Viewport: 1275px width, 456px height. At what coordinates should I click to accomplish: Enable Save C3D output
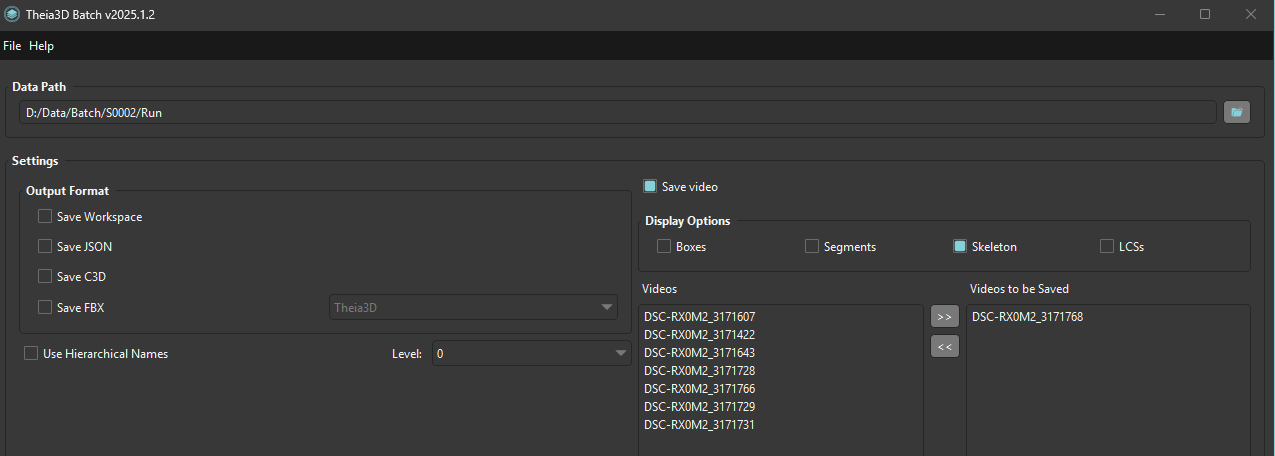coord(45,276)
